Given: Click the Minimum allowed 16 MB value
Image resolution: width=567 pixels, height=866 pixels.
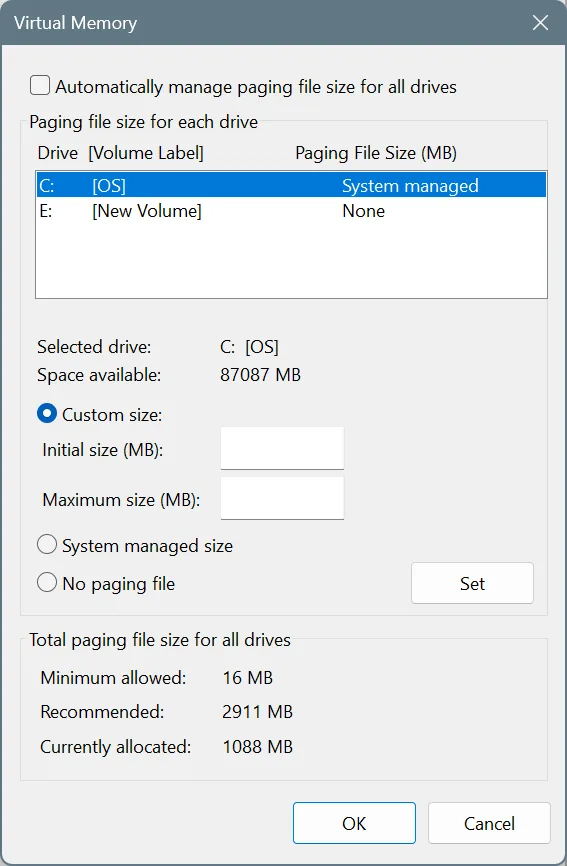Looking at the screenshot, I should [247, 678].
